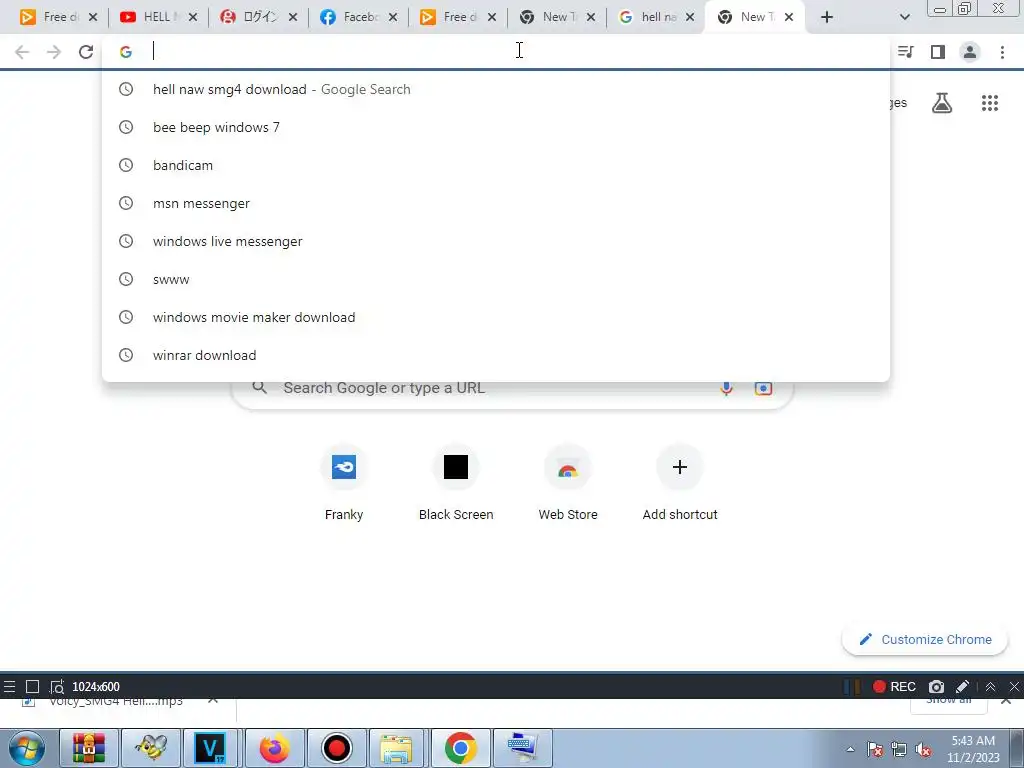Show hidden system tray icons arrow
The width and height of the screenshot is (1024, 768).
click(x=850, y=749)
